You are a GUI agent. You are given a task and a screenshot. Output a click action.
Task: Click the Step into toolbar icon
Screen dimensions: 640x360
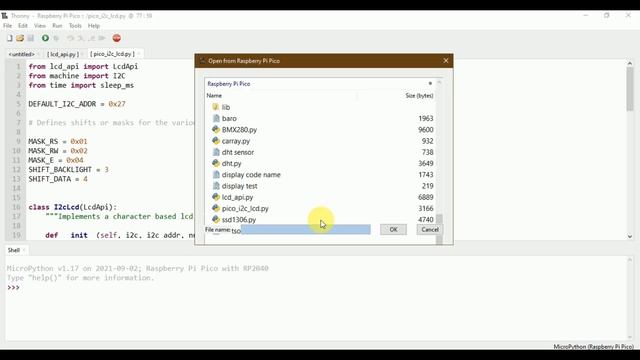click(x=81, y=38)
